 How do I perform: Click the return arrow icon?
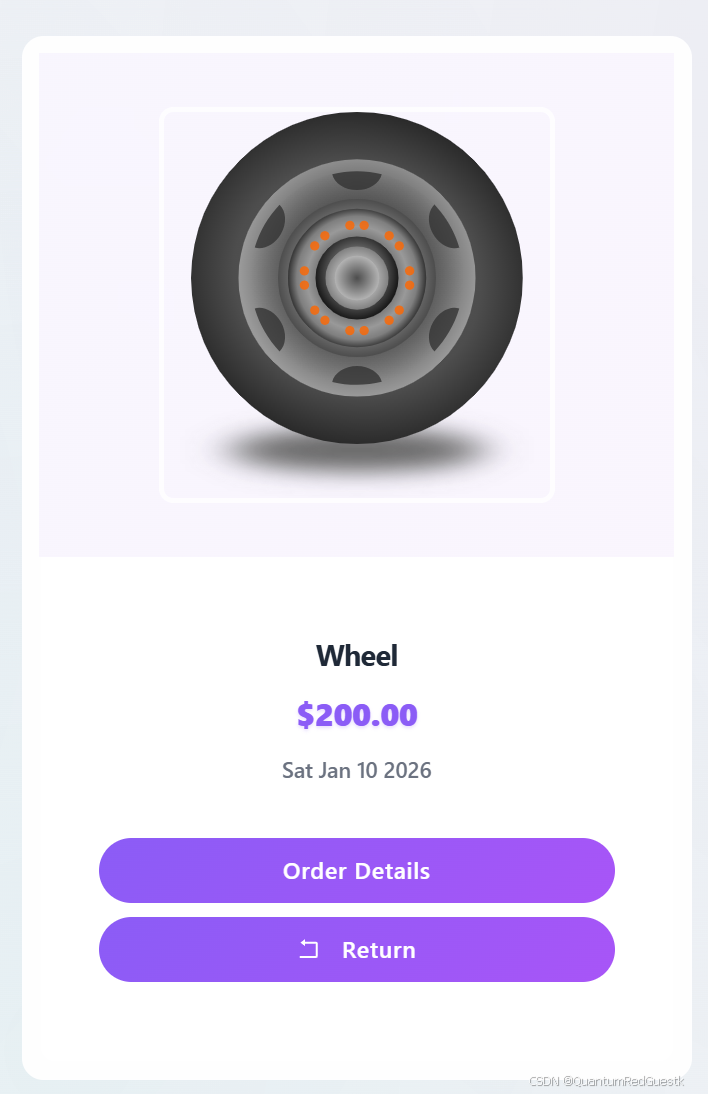[x=309, y=950]
